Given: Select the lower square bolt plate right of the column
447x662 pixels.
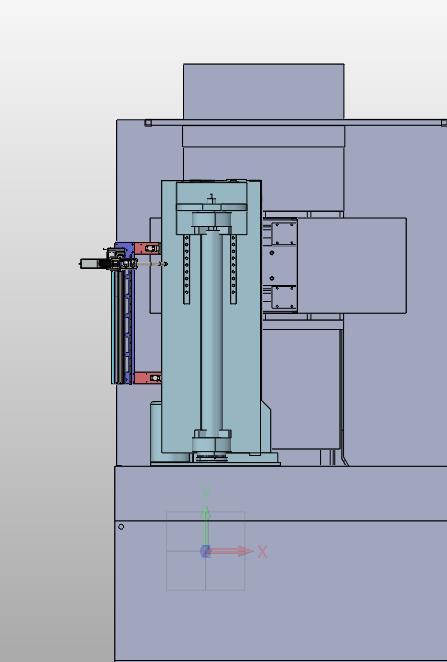Looking at the screenshot, I should point(284,298).
